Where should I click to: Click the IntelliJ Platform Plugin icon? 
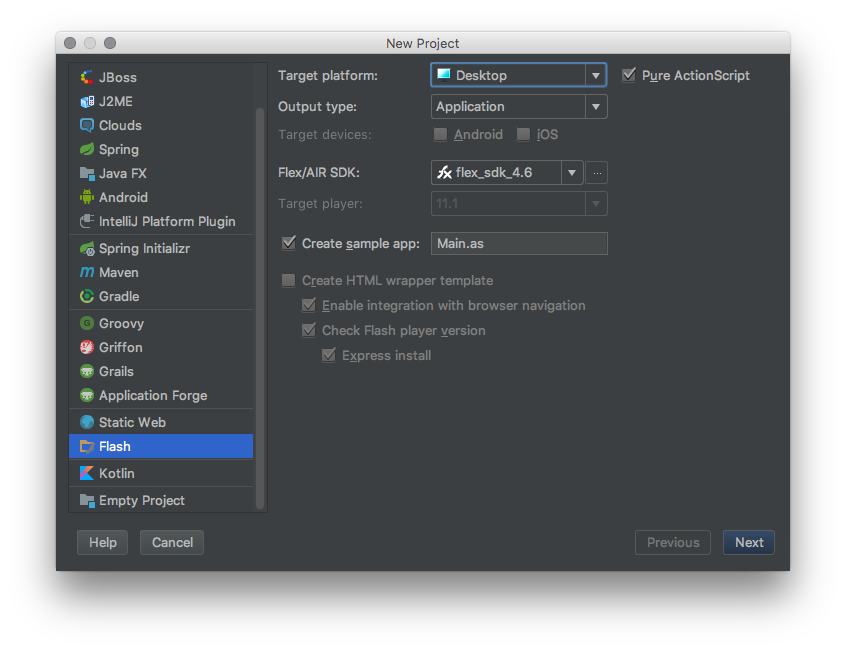point(87,221)
